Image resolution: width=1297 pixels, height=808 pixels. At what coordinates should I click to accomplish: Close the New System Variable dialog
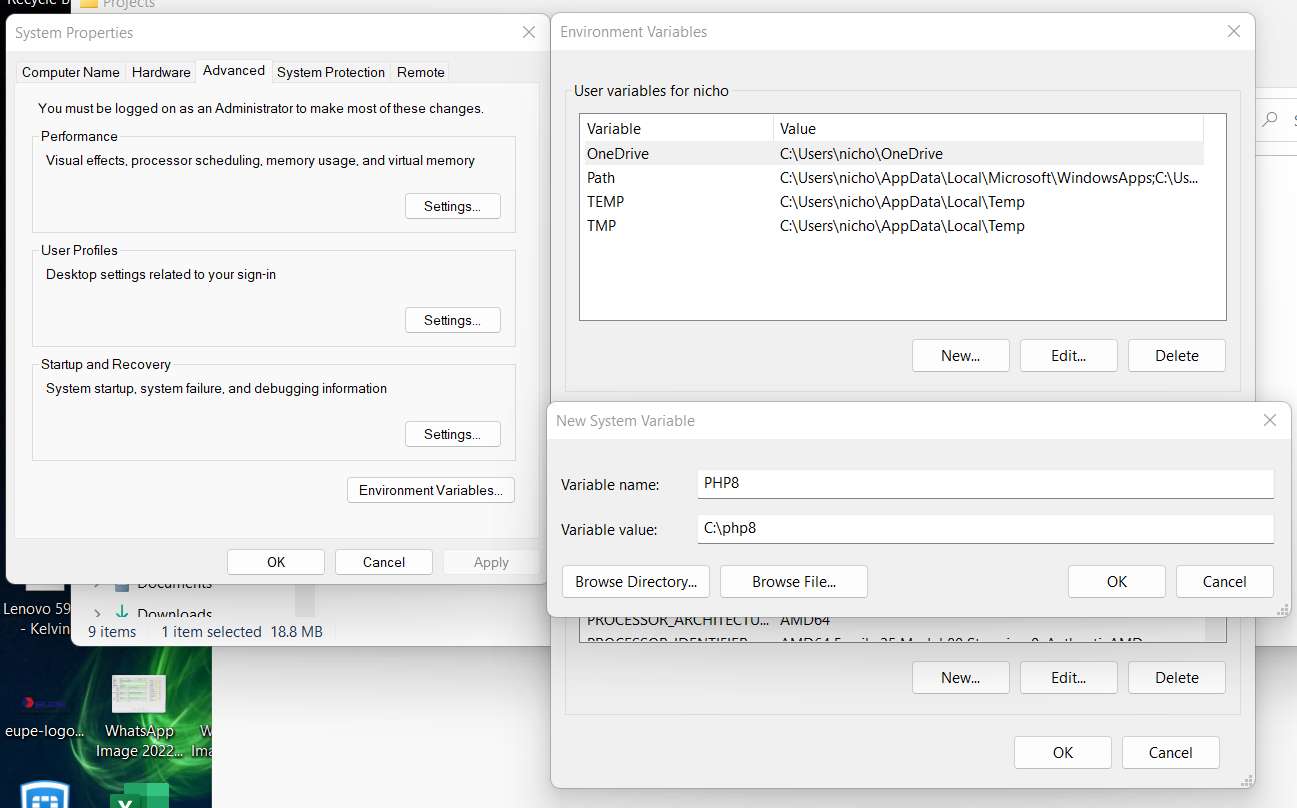tap(1269, 421)
